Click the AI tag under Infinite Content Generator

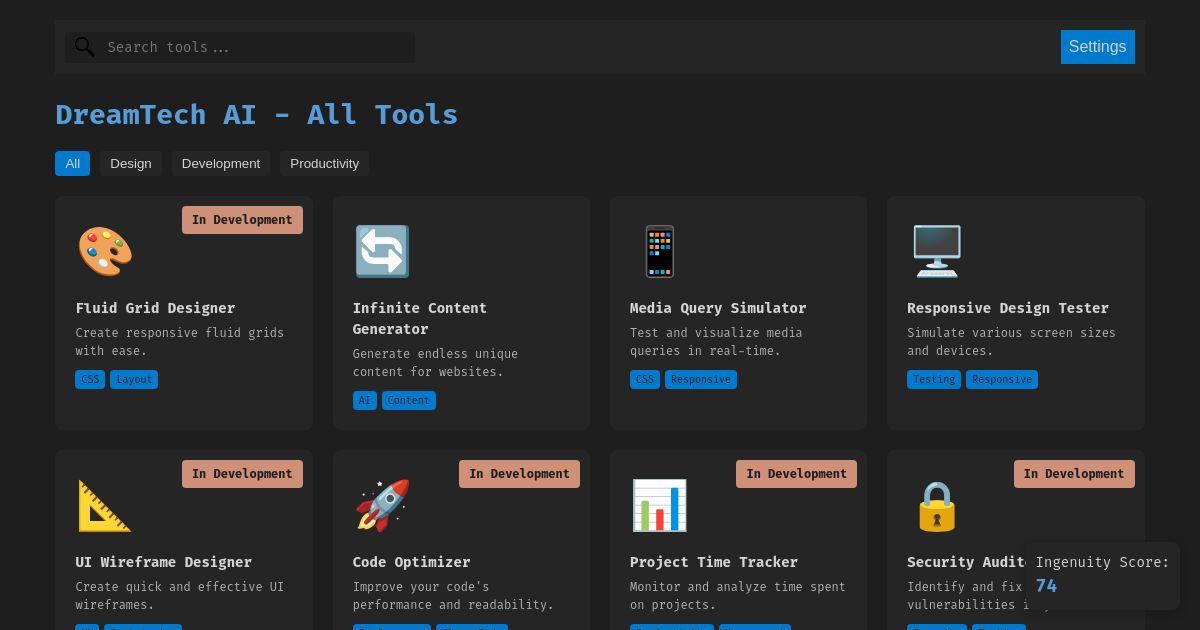click(365, 400)
